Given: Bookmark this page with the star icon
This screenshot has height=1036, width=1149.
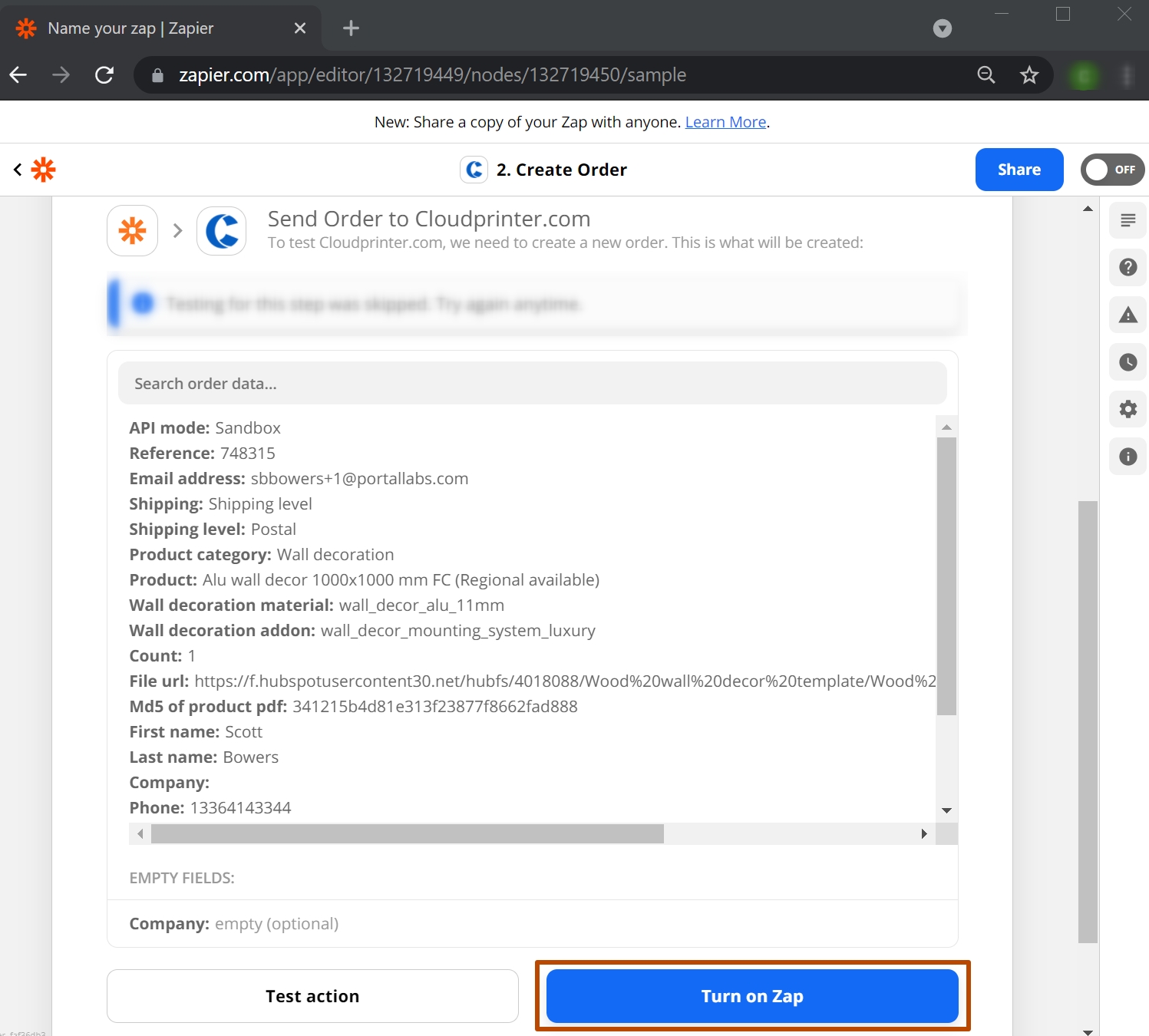Looking at the screenshot, I should [1029, 74].
